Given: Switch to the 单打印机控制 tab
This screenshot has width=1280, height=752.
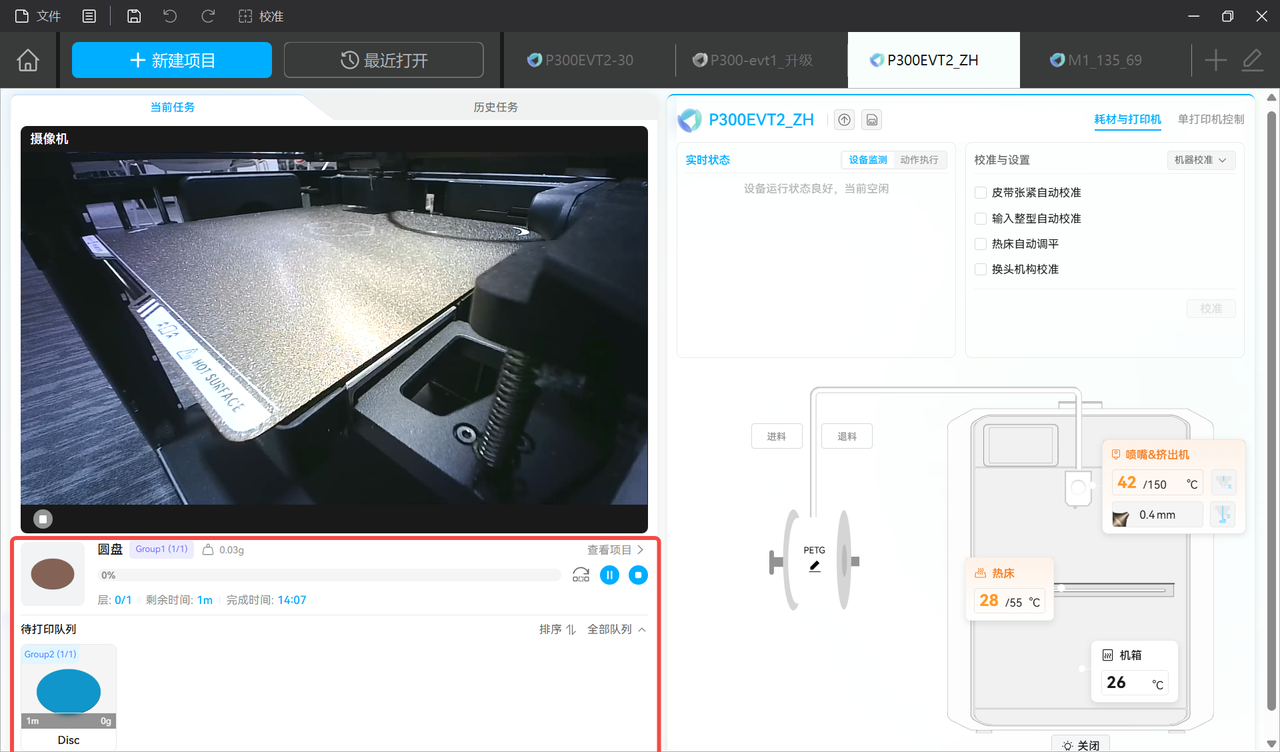Looking at the screenshot, I should tap(1211, 119).
